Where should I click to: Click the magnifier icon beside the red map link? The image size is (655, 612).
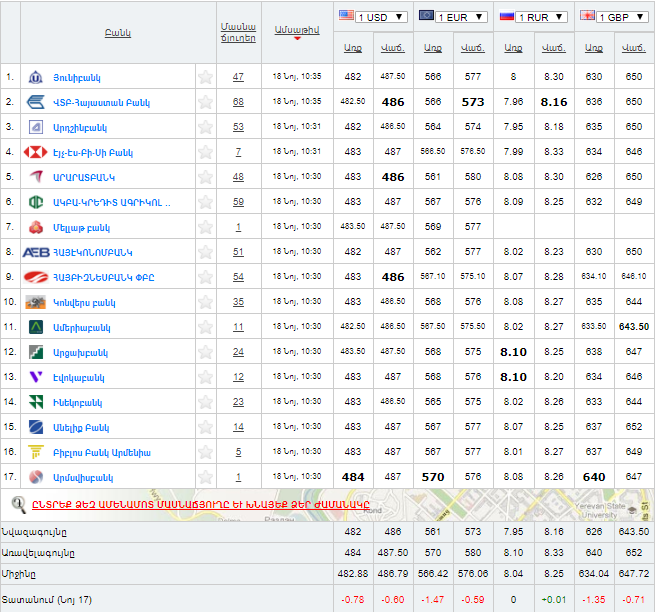(18, 505)
